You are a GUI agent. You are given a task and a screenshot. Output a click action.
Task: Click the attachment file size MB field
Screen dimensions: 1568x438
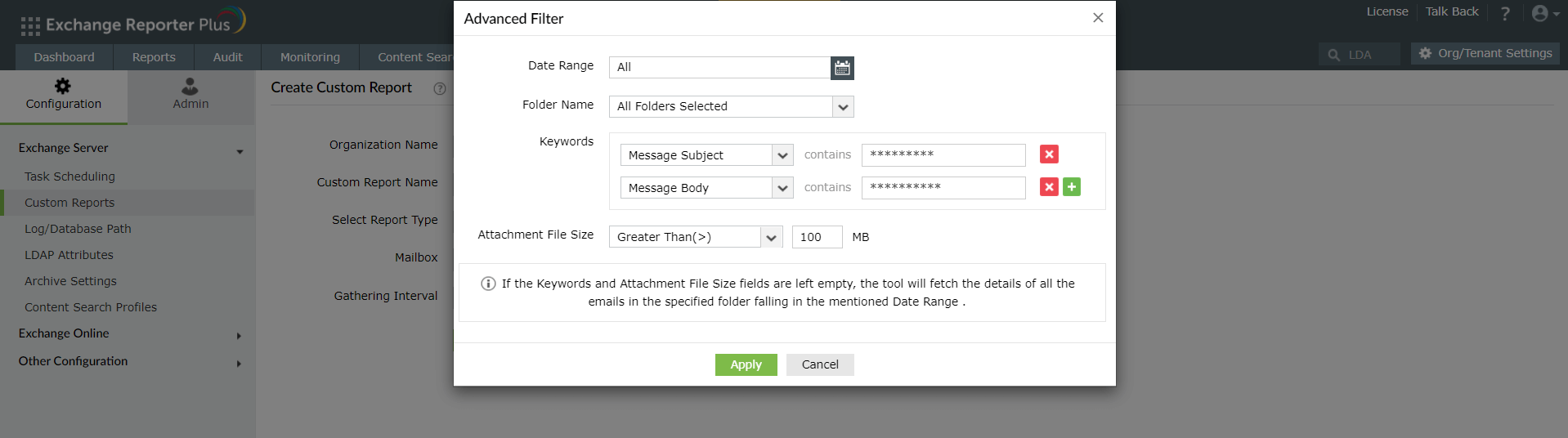pyautogui.click(x=816, y=237)
